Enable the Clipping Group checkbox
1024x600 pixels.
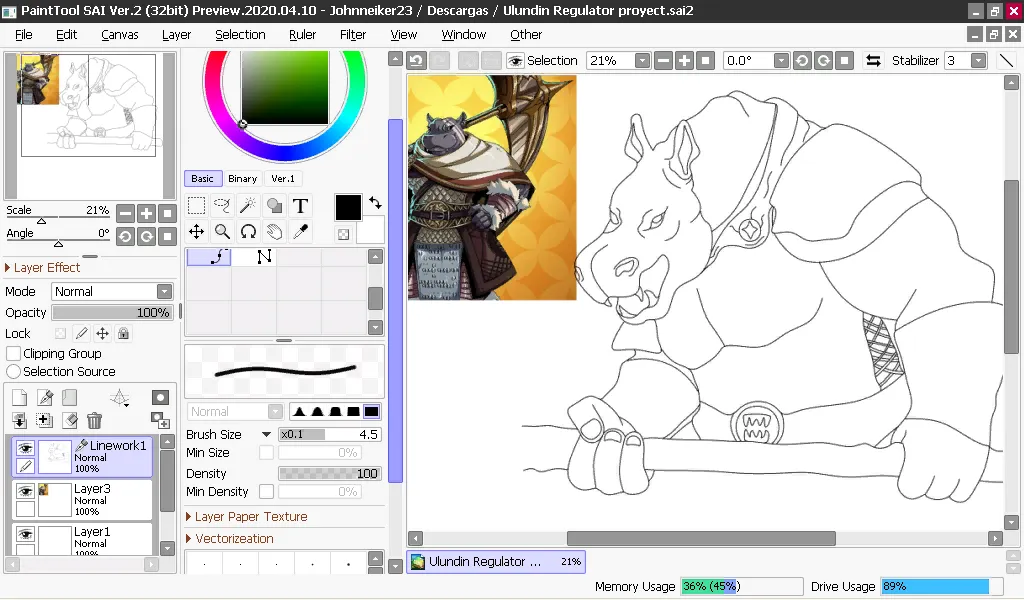point(13,353)
